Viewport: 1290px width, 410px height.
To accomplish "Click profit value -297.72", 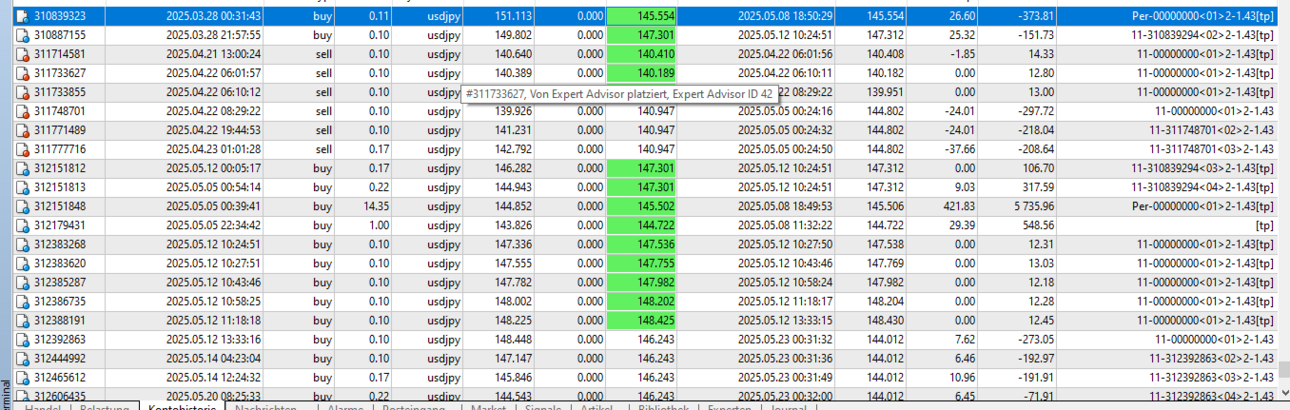I will tap(1033, 112).
